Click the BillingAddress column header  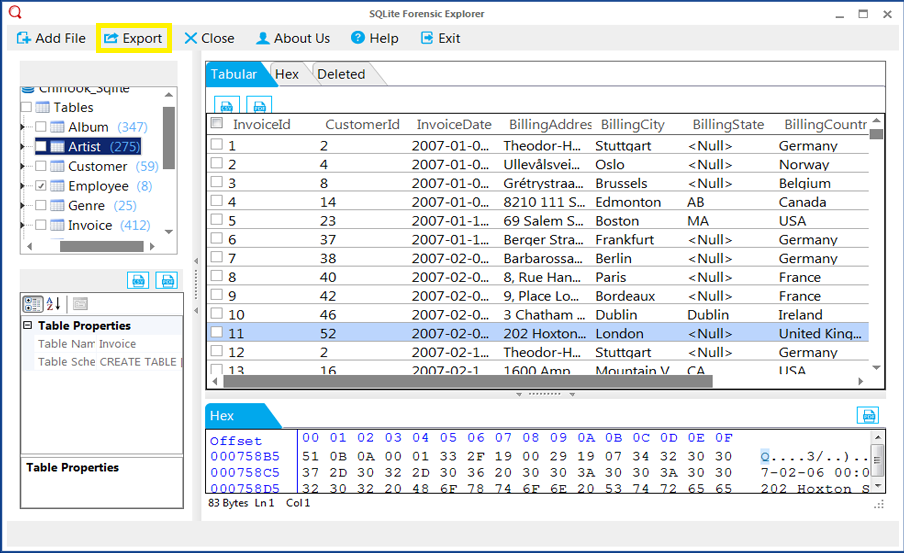coord(550,125)
